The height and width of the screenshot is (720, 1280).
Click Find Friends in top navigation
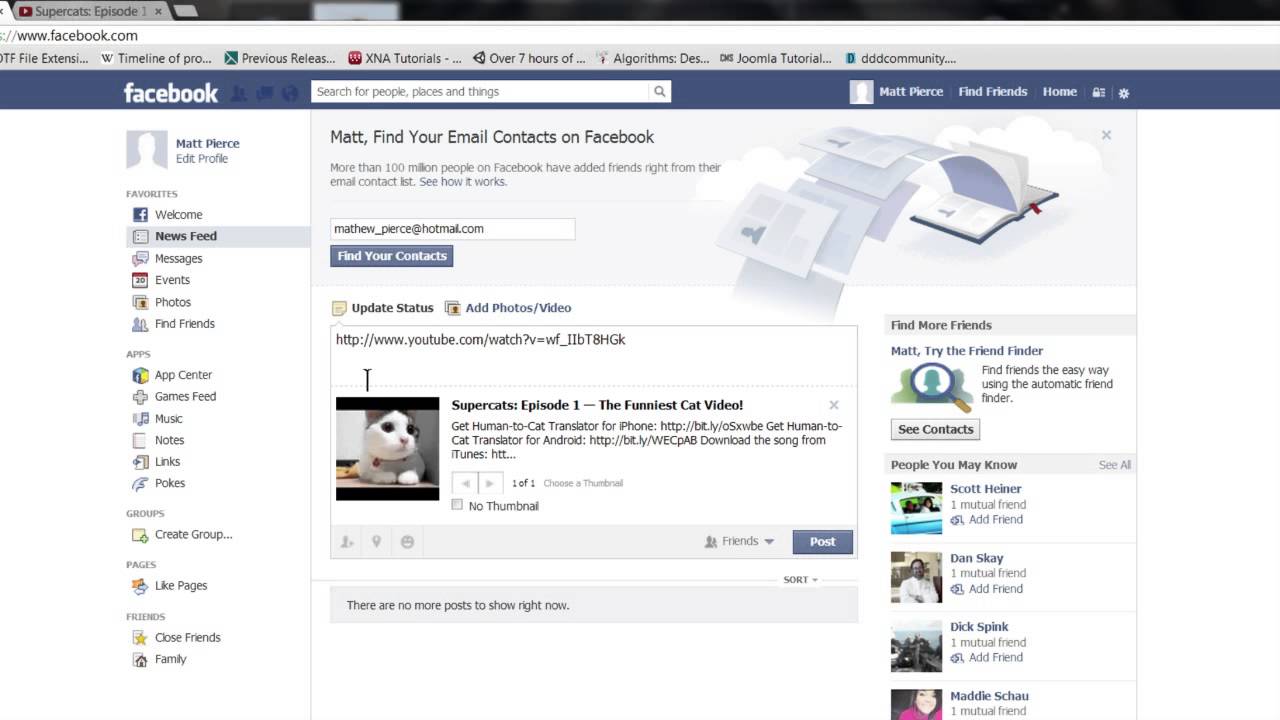click(x=993, y=92)
